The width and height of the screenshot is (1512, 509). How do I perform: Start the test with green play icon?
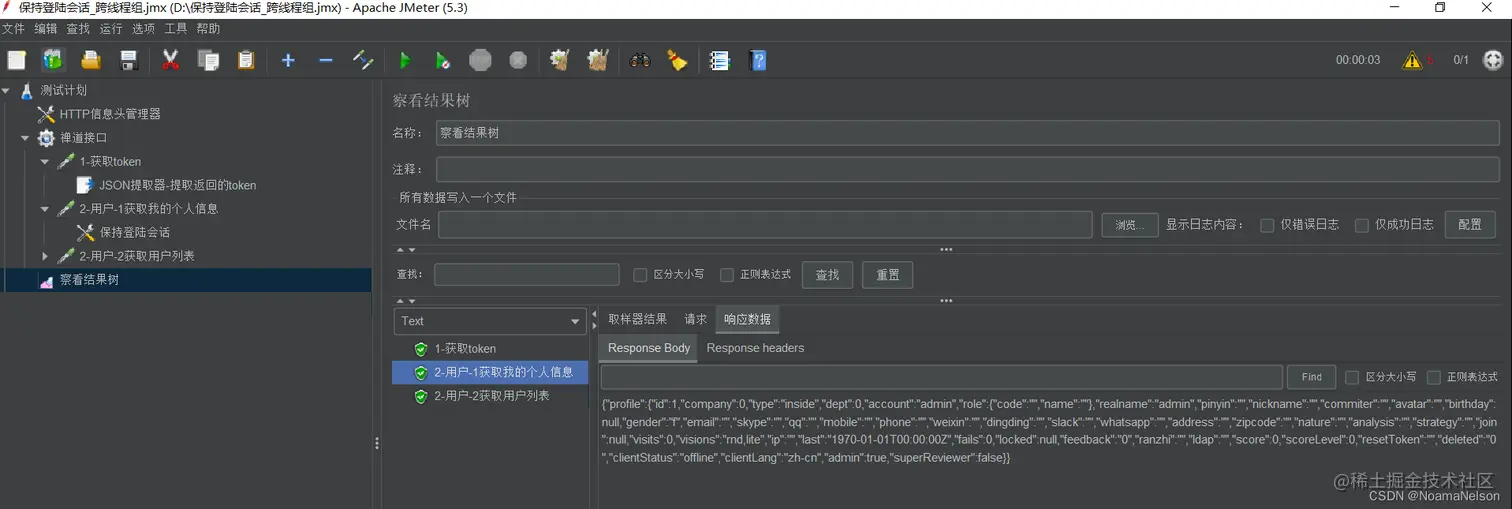pyautogui.click(x=405, y=60)
